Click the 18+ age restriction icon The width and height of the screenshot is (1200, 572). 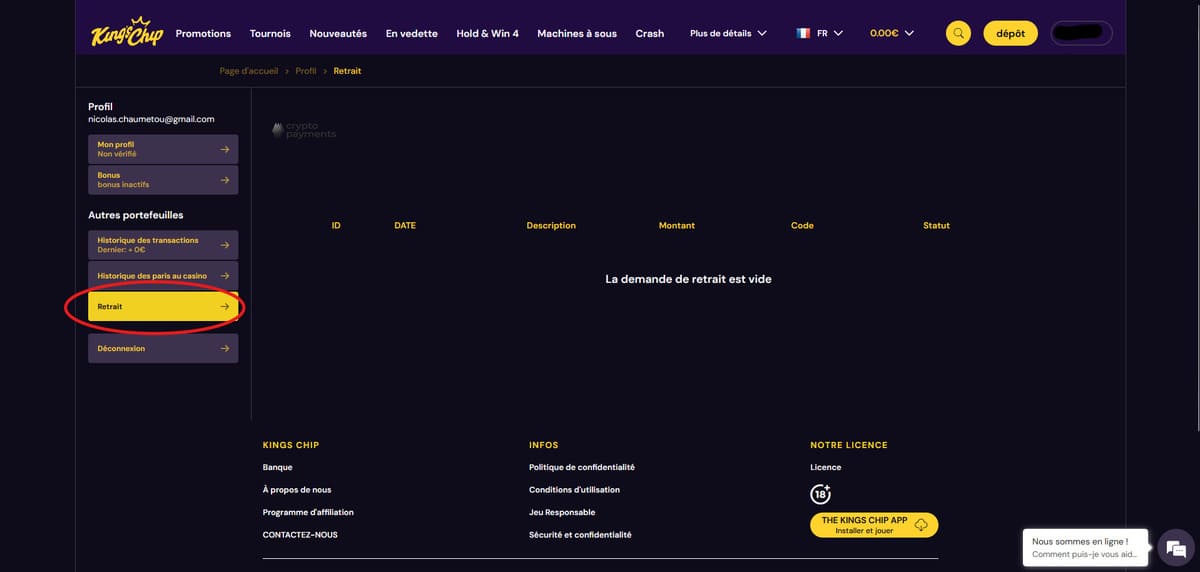point(820,494)
